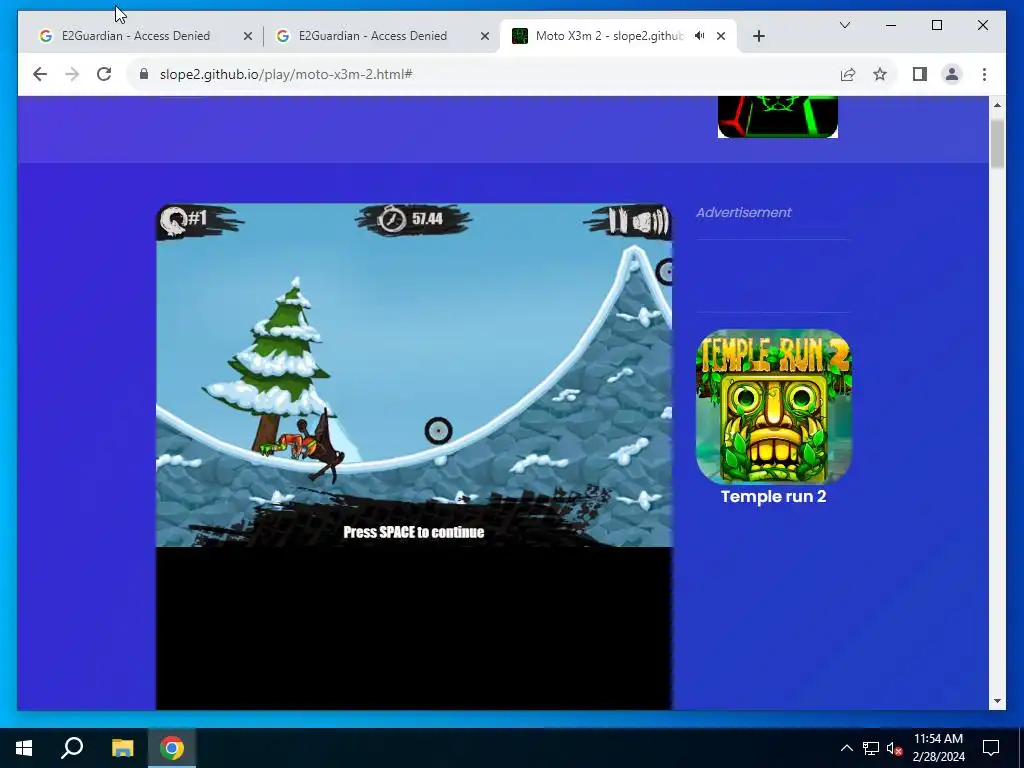Open the tab search dropdown chevron
Screen dimensions: 1024x768
(x=844, y=25)
